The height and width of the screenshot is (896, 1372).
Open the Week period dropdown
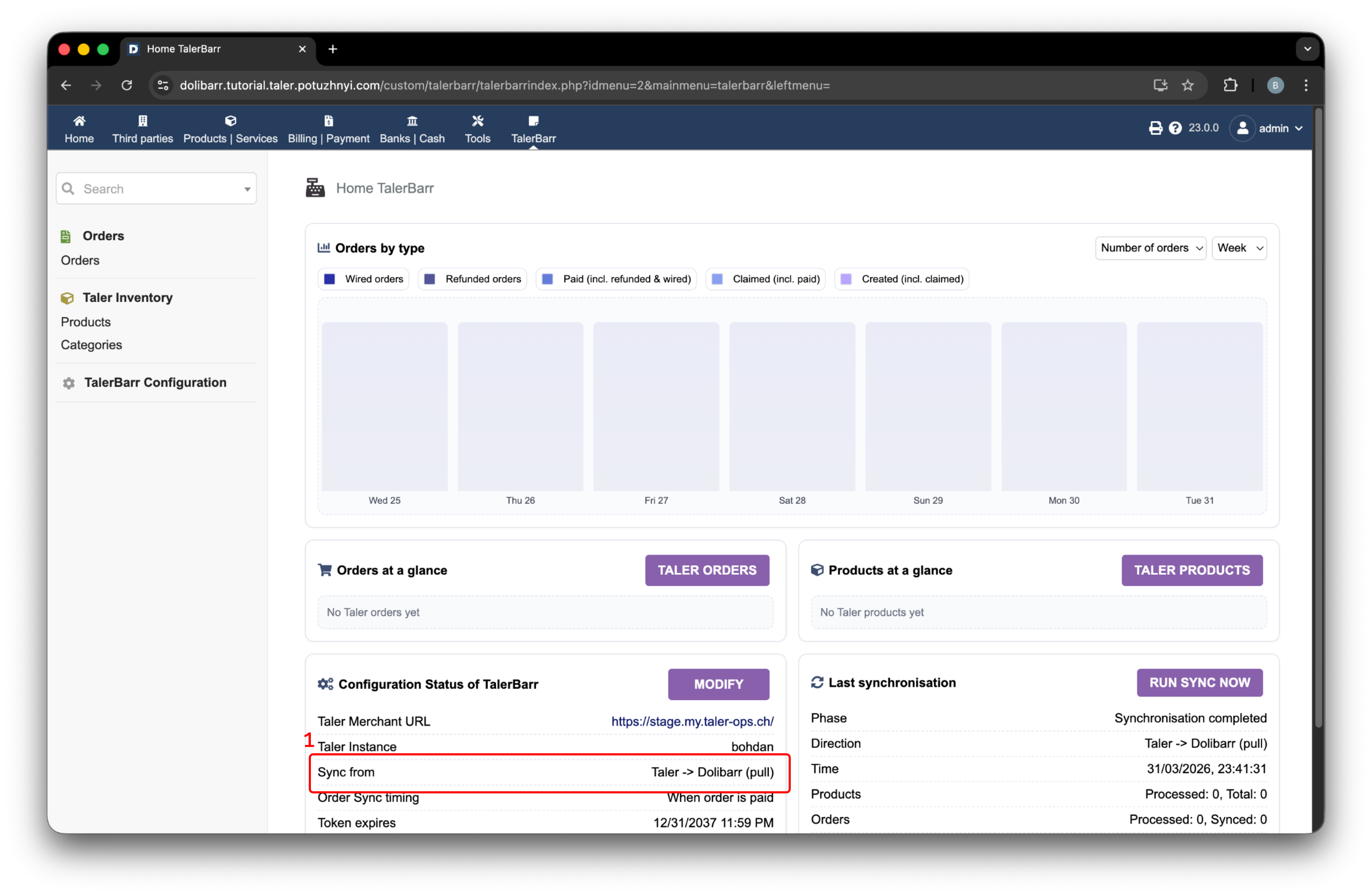click(x=1239, y=248)
